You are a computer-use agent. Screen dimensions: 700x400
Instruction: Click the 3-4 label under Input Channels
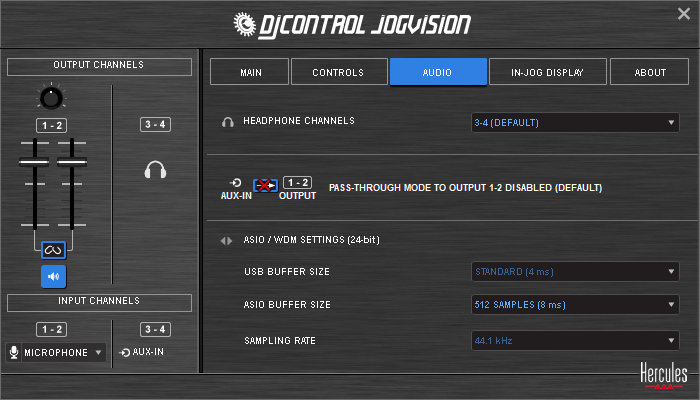coord(155,329)
